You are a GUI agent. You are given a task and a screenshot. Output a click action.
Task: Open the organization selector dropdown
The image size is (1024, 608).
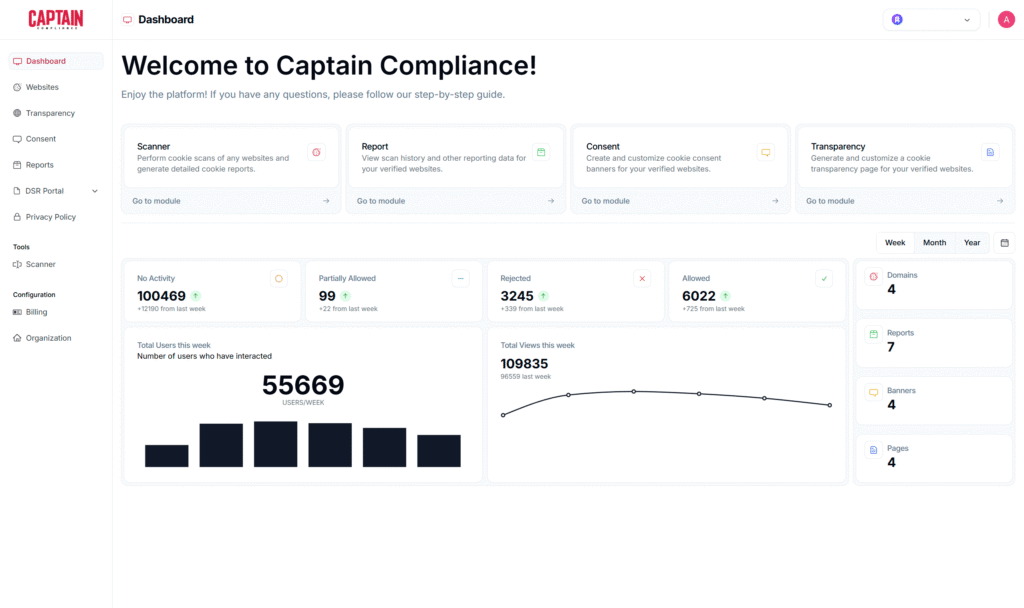(x=931, y=20)
